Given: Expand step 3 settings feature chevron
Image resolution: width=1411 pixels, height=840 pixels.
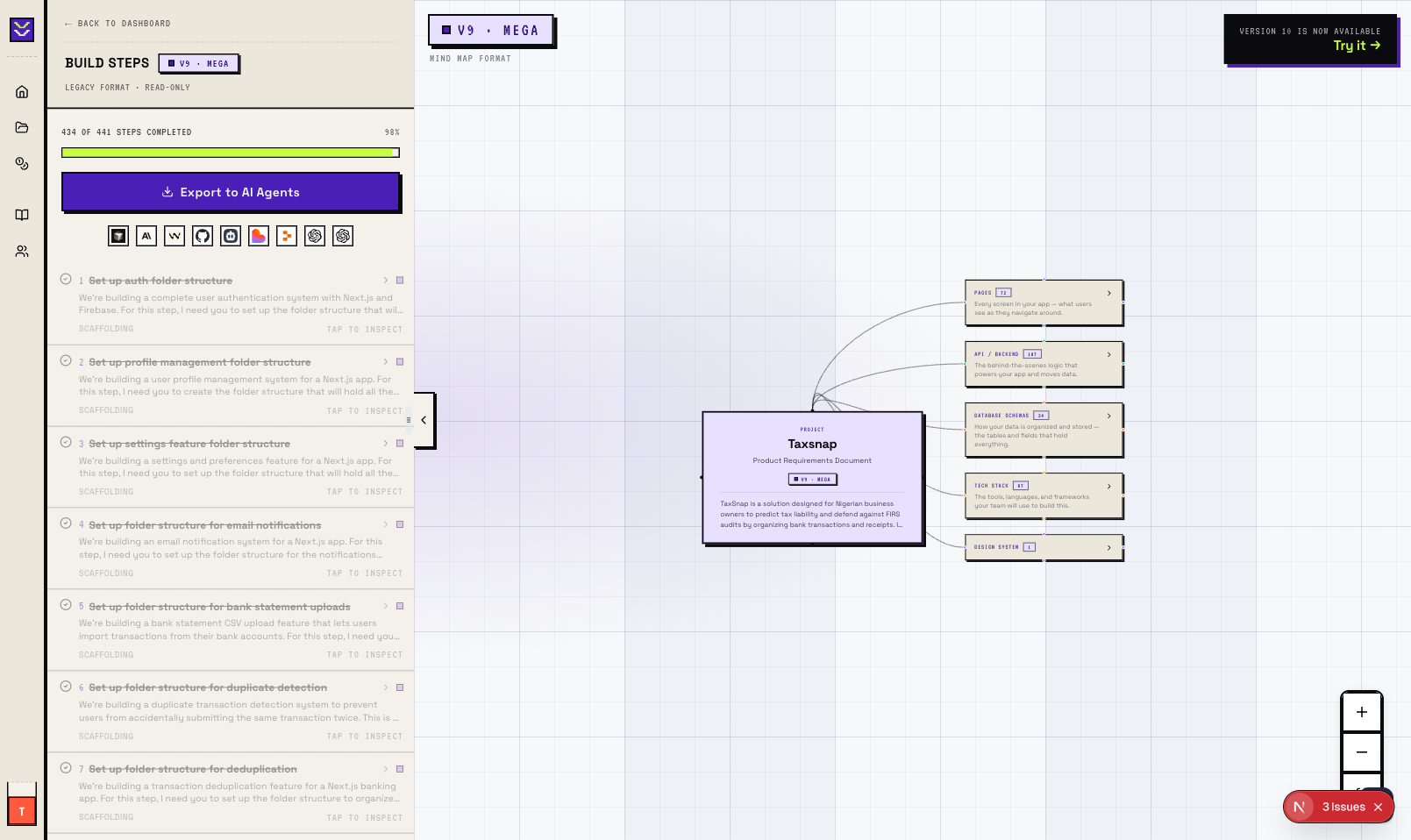Looking at the screenshot, I should (x=386, y=444).
